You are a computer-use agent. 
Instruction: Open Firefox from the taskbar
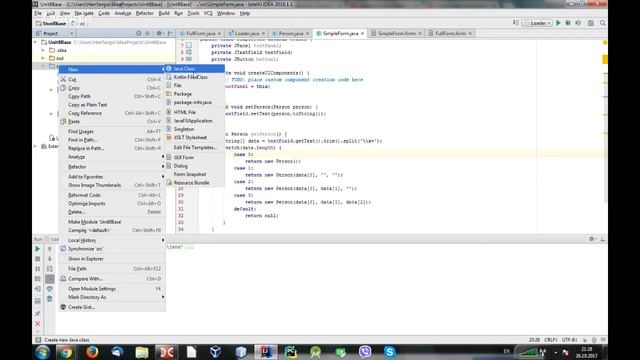(x=92, y=352)
